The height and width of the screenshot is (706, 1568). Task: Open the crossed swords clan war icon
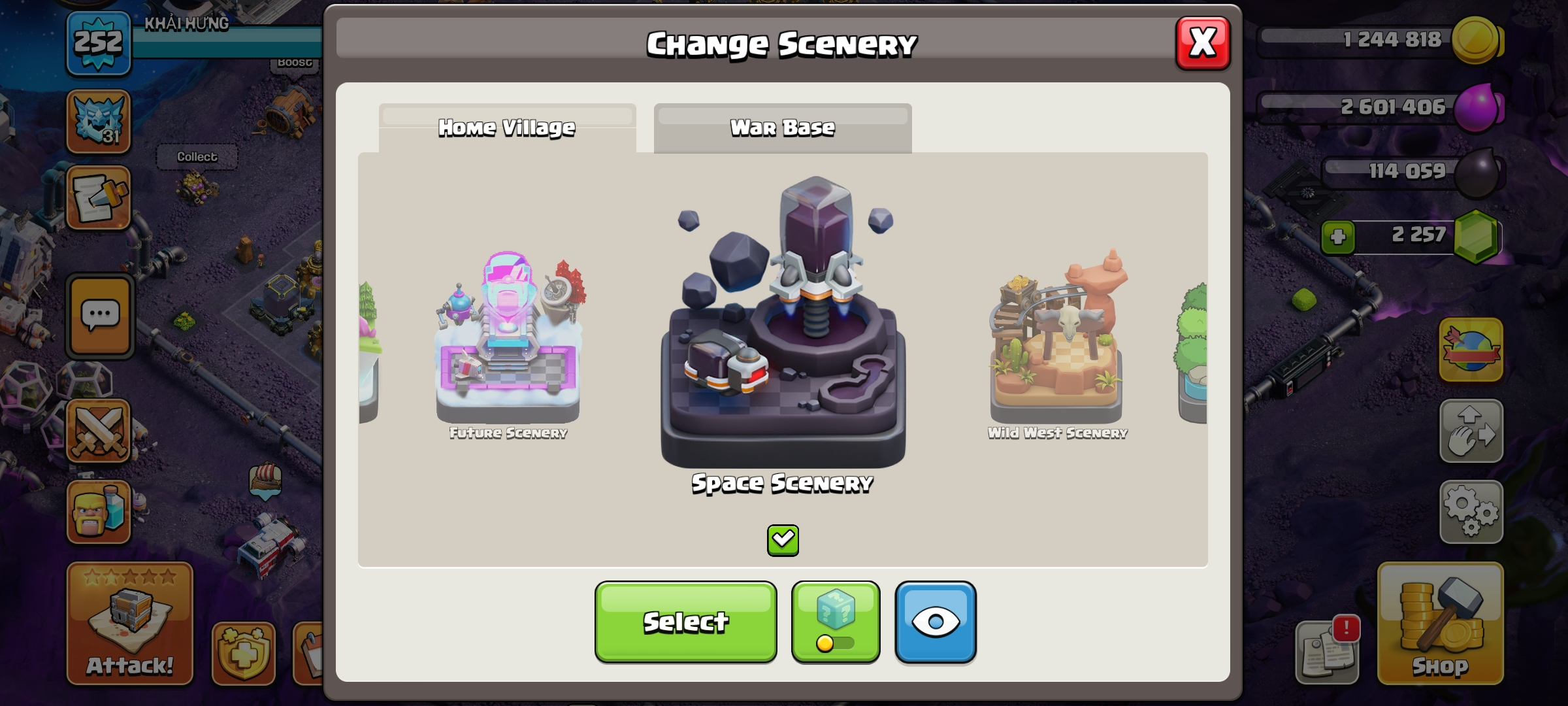(99, 431)
